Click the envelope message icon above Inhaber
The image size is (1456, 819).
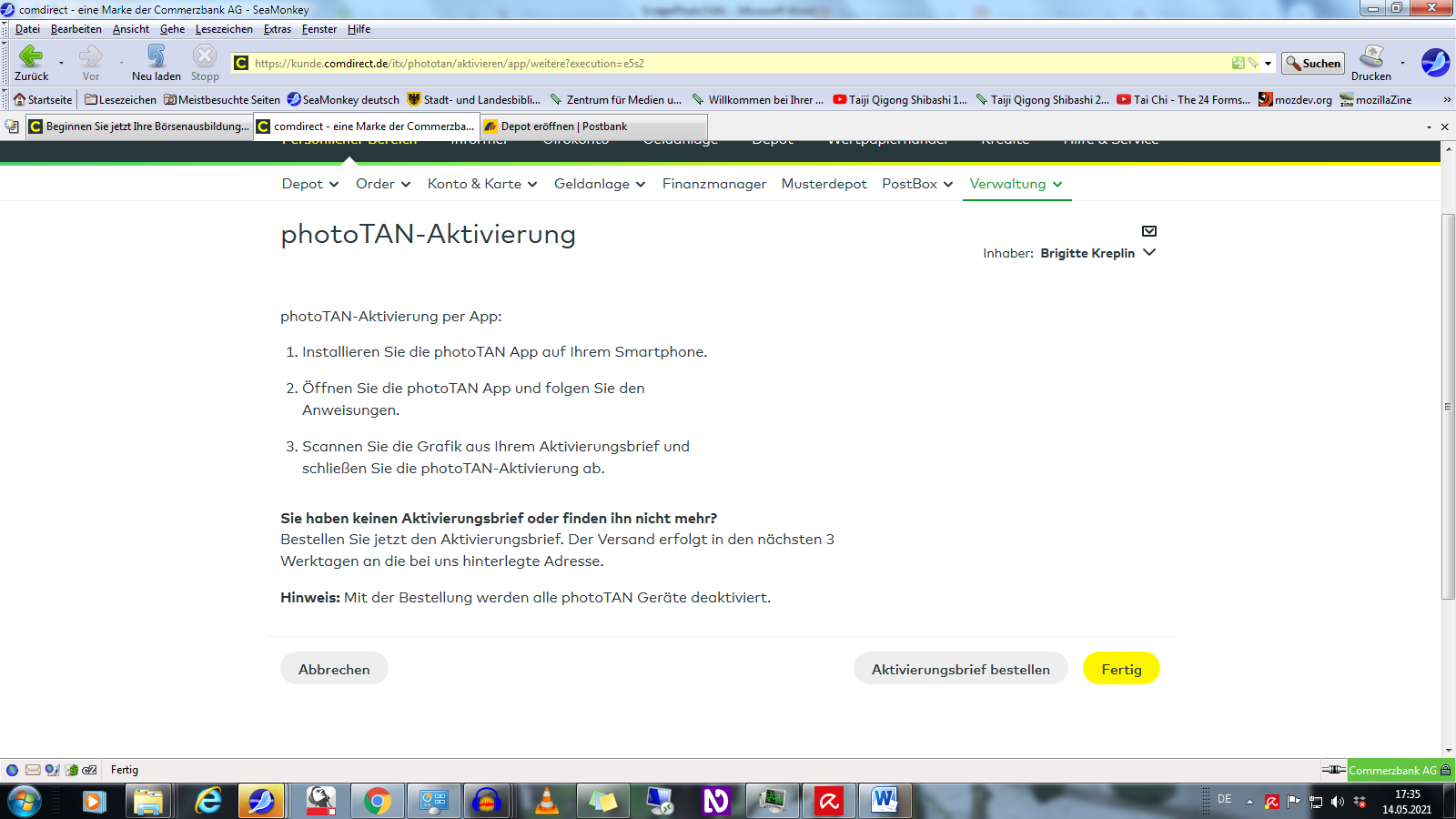[1149, 231]
